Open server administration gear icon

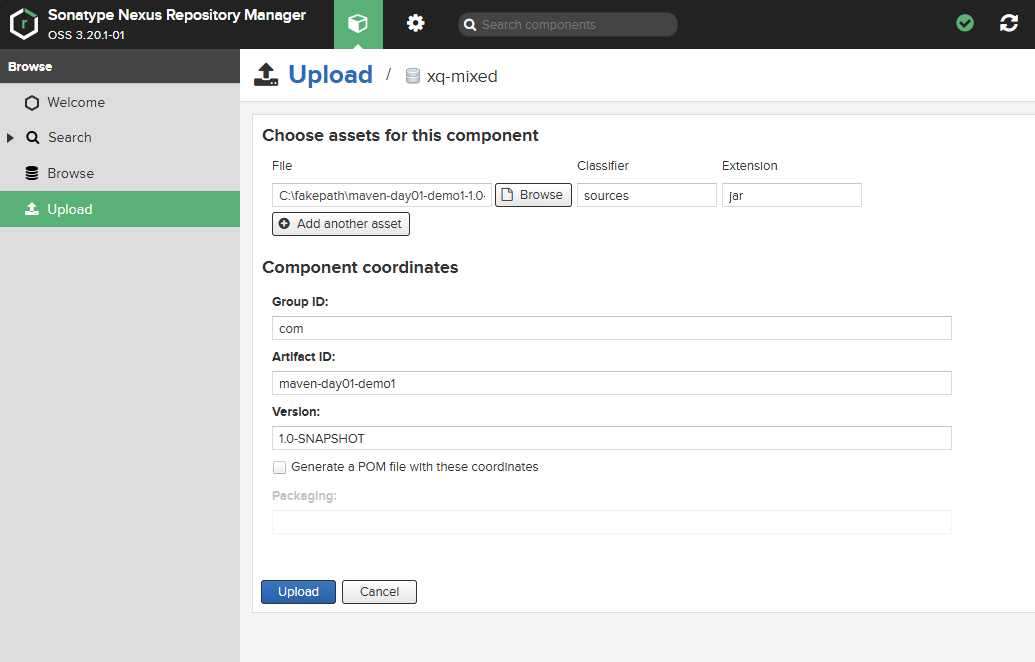click(x=415, y=24)
